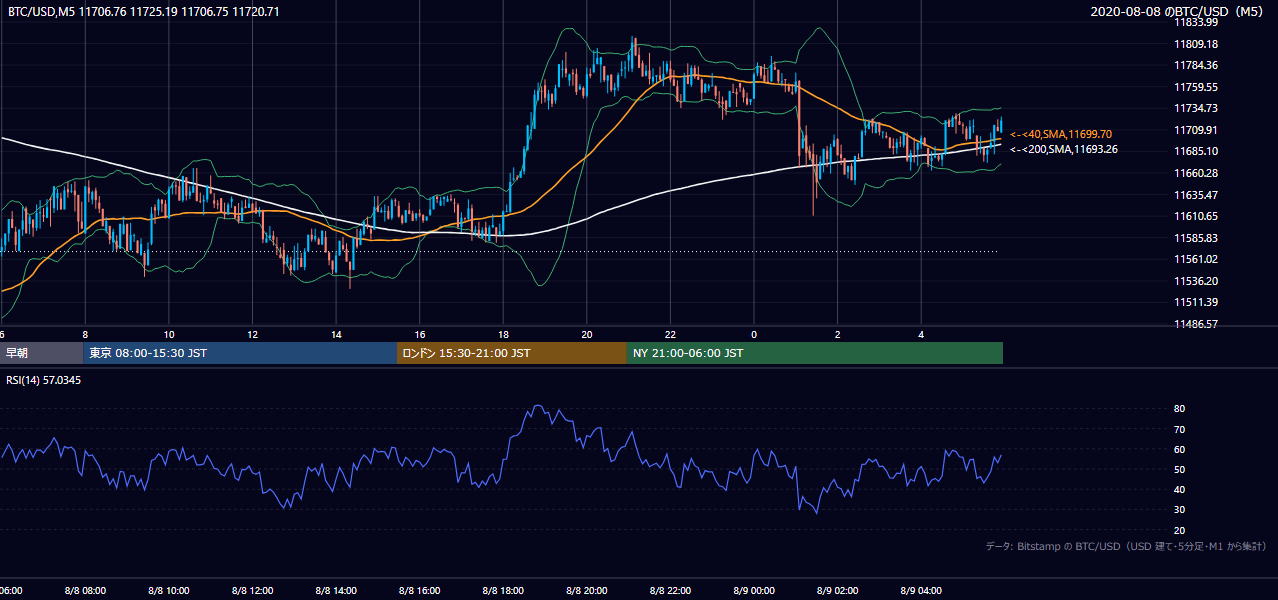Click the chart title 2020-08-08 のBTC/USD (M5)
1278x600 pixels.
(1178, 11)
